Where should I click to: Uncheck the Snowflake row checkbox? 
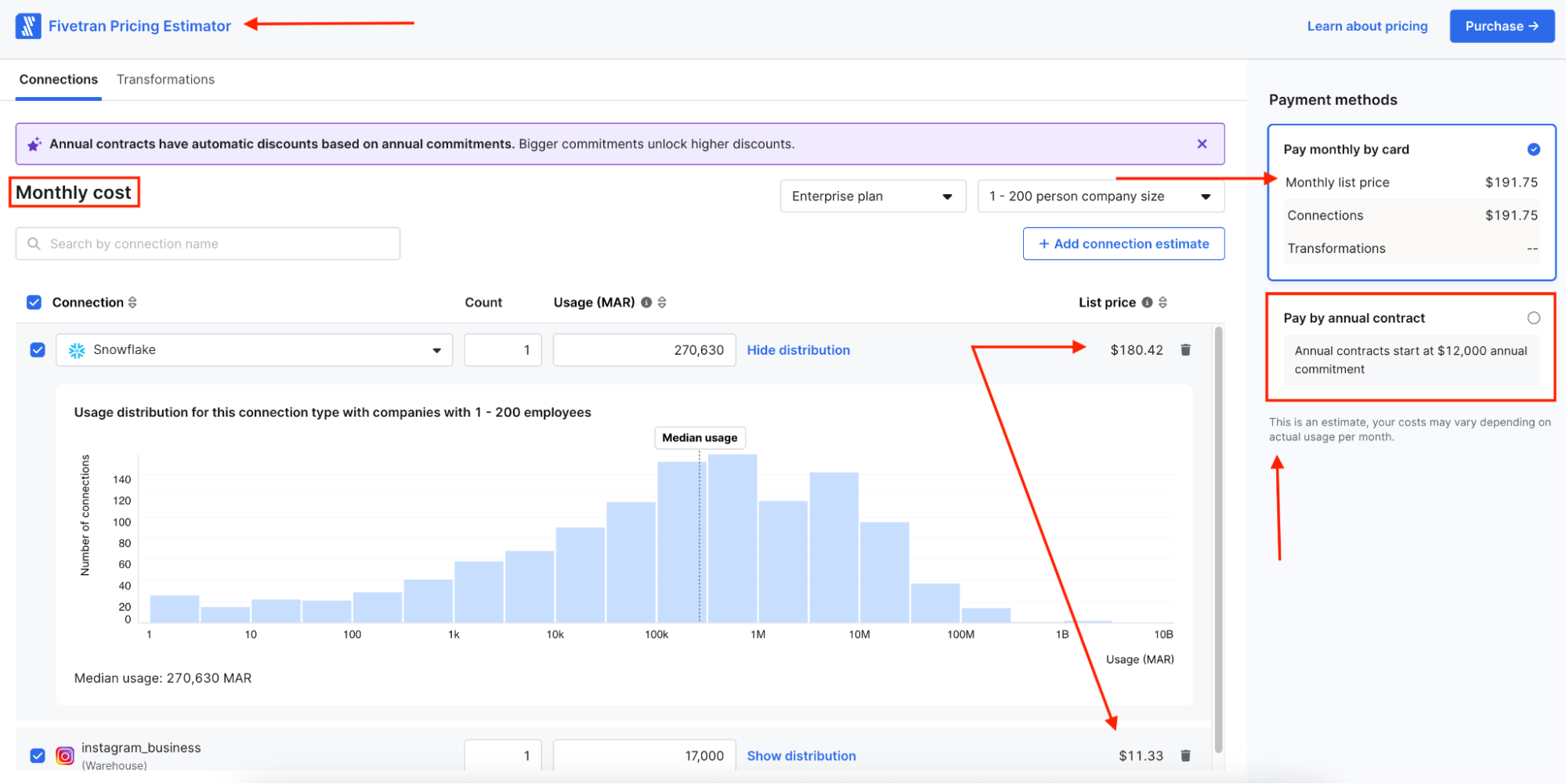click(38, 350)
